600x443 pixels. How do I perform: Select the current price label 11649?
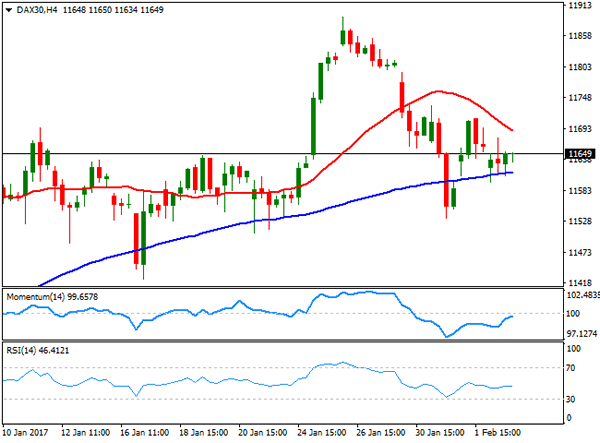point(580,154)
